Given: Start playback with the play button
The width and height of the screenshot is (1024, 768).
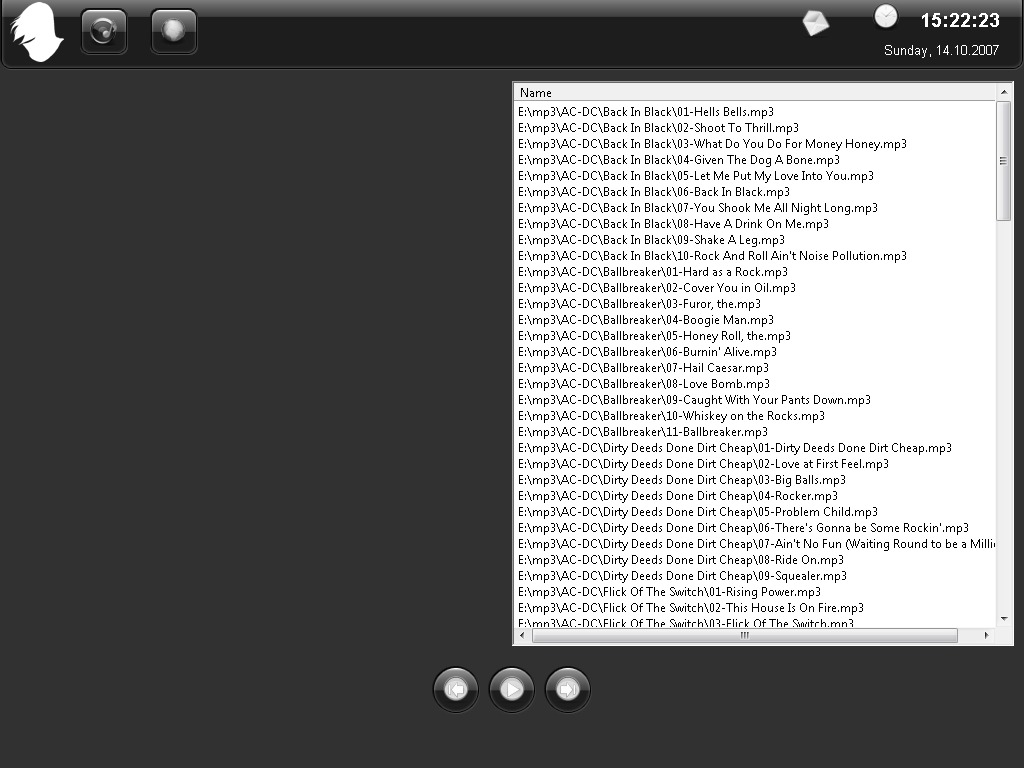Looking at the screenshot, I should pos(512,690).
